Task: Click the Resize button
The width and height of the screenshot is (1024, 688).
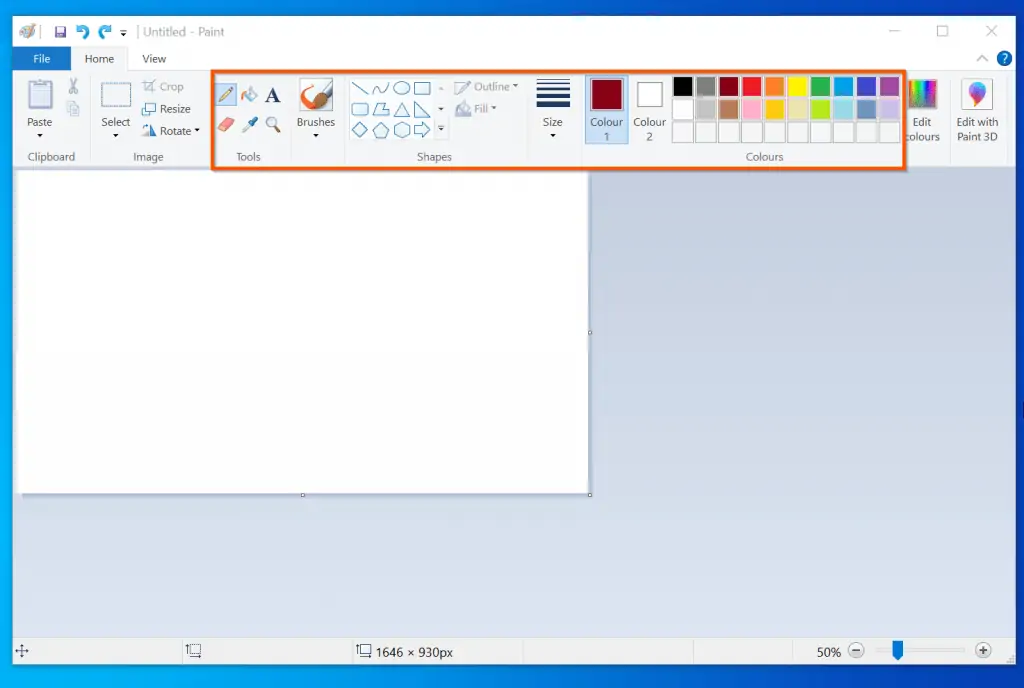Action: pyautogui.click(x=168, y=108)
